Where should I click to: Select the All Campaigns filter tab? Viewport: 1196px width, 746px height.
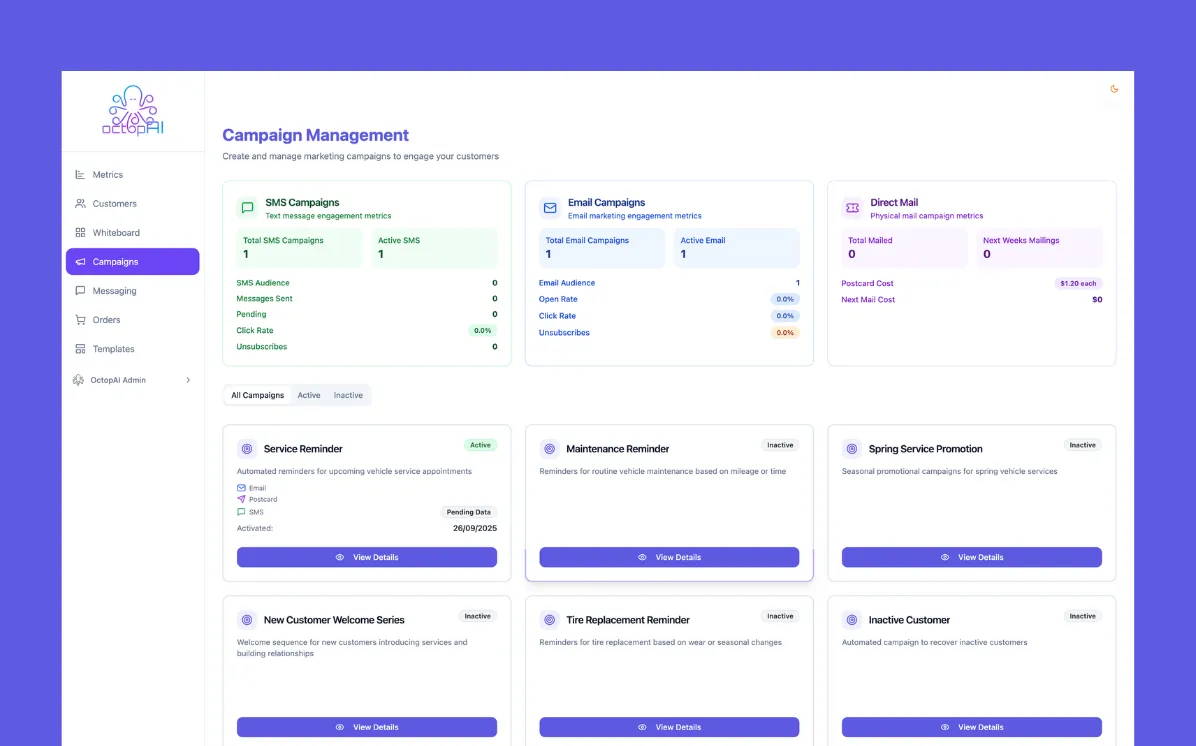257,395
